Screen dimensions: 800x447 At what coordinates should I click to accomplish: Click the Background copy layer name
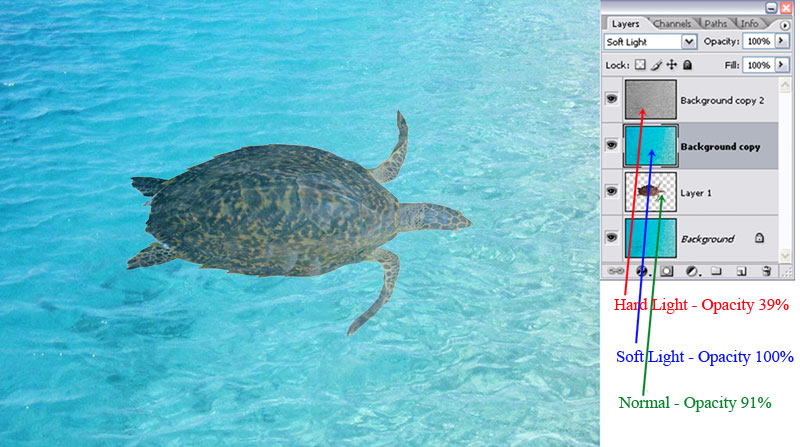click(x=720, y=147)
